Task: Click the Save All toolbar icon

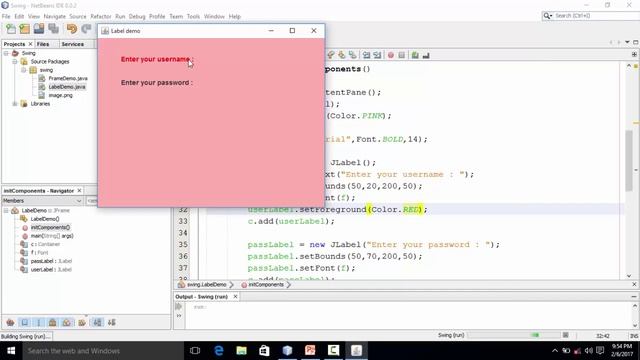Action: [53, 29]
